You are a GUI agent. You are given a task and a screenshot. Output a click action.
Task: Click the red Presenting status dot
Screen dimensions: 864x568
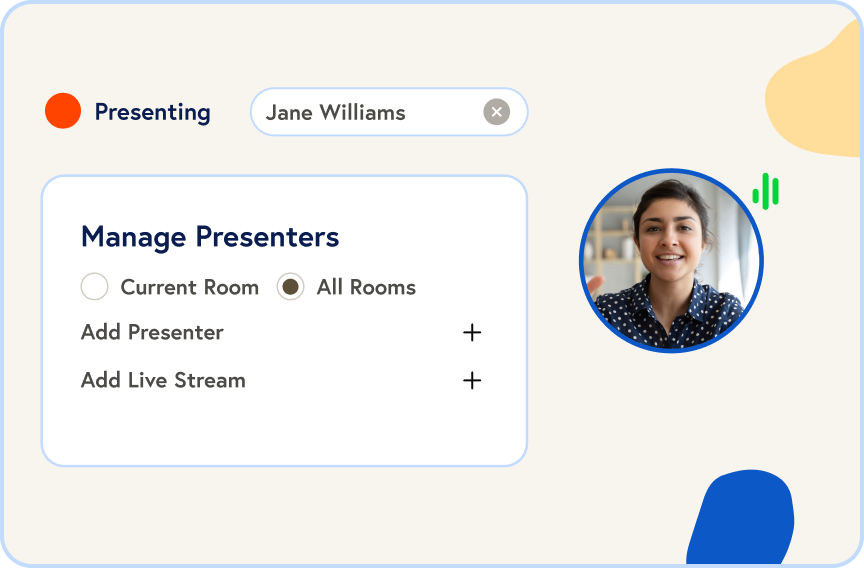[x=62, y=111]
